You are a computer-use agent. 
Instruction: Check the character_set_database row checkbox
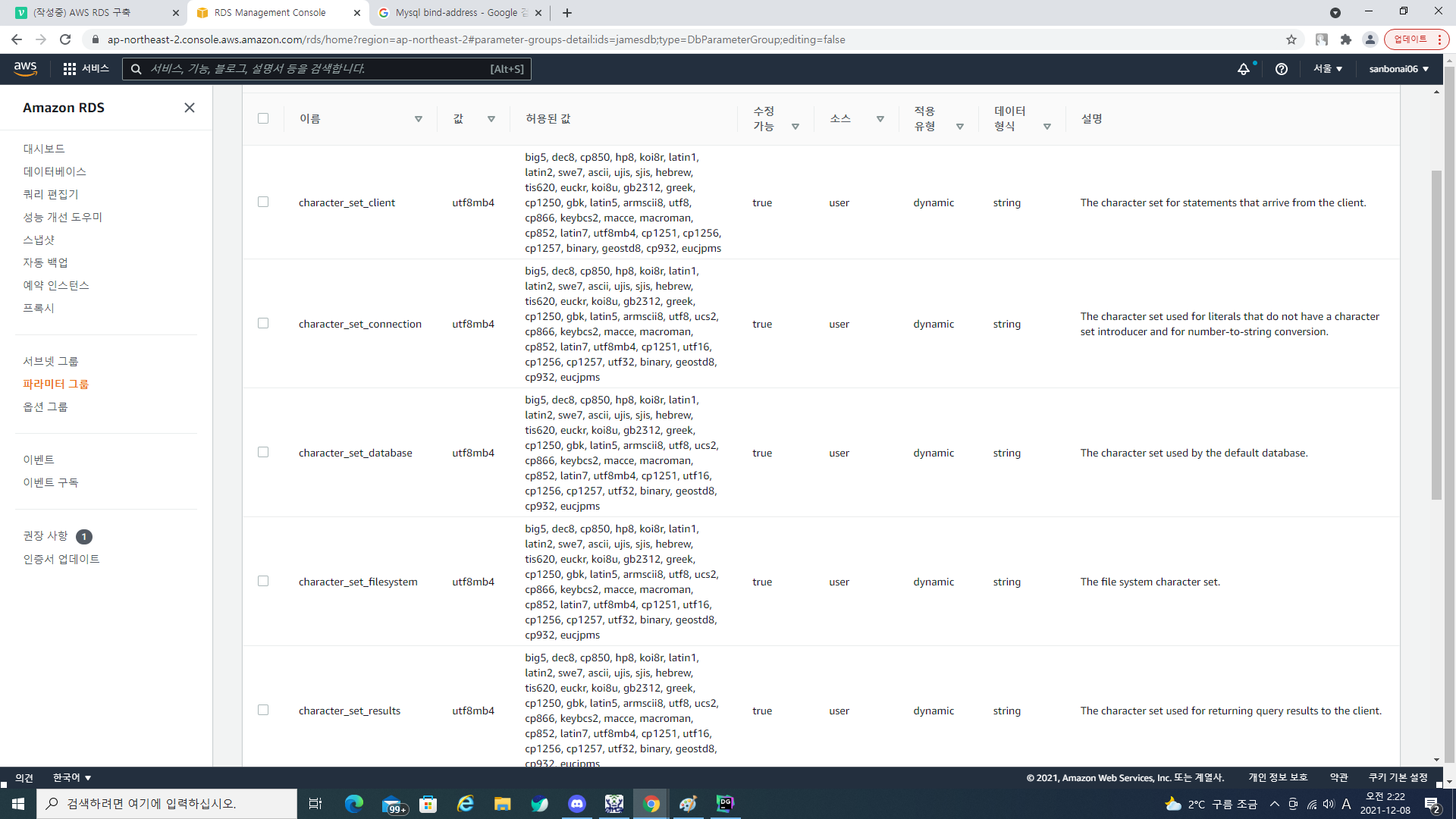pyautogui.click(x=263, y=452)
